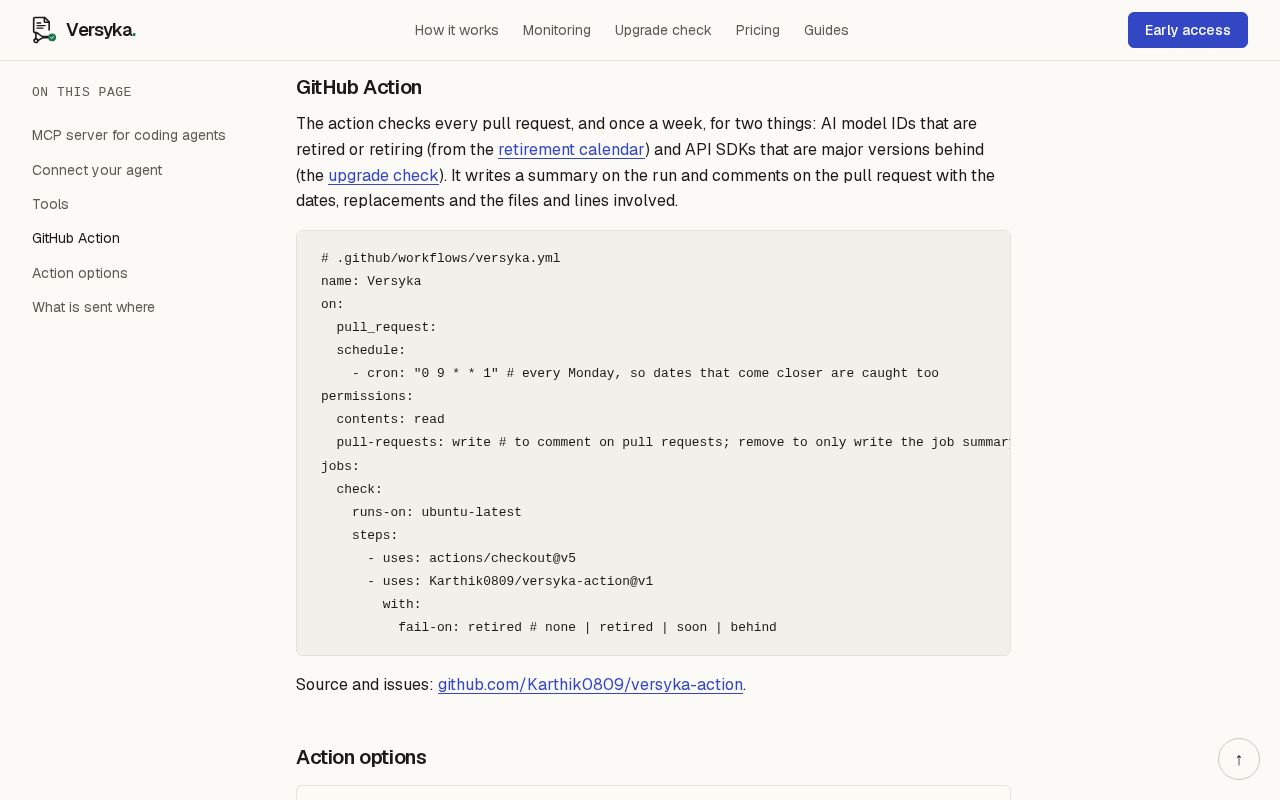Go to Tools section in sidebar
1280x800 pixels.
coord(50,204)
